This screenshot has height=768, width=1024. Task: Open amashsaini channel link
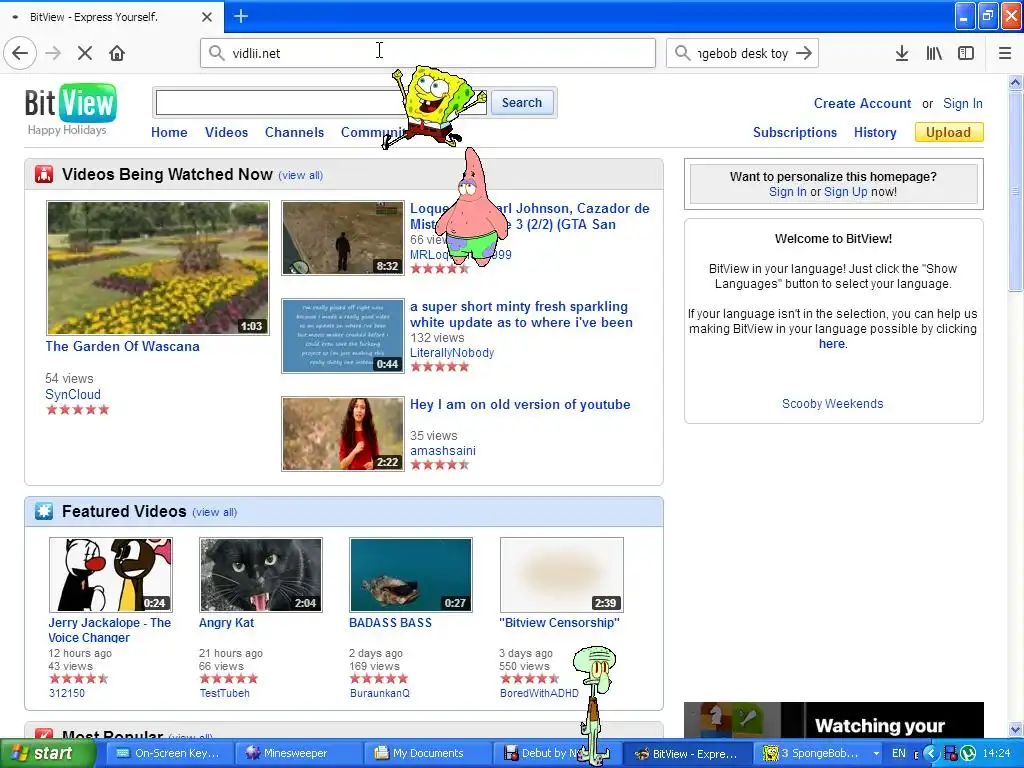click(x=443, y=451)
